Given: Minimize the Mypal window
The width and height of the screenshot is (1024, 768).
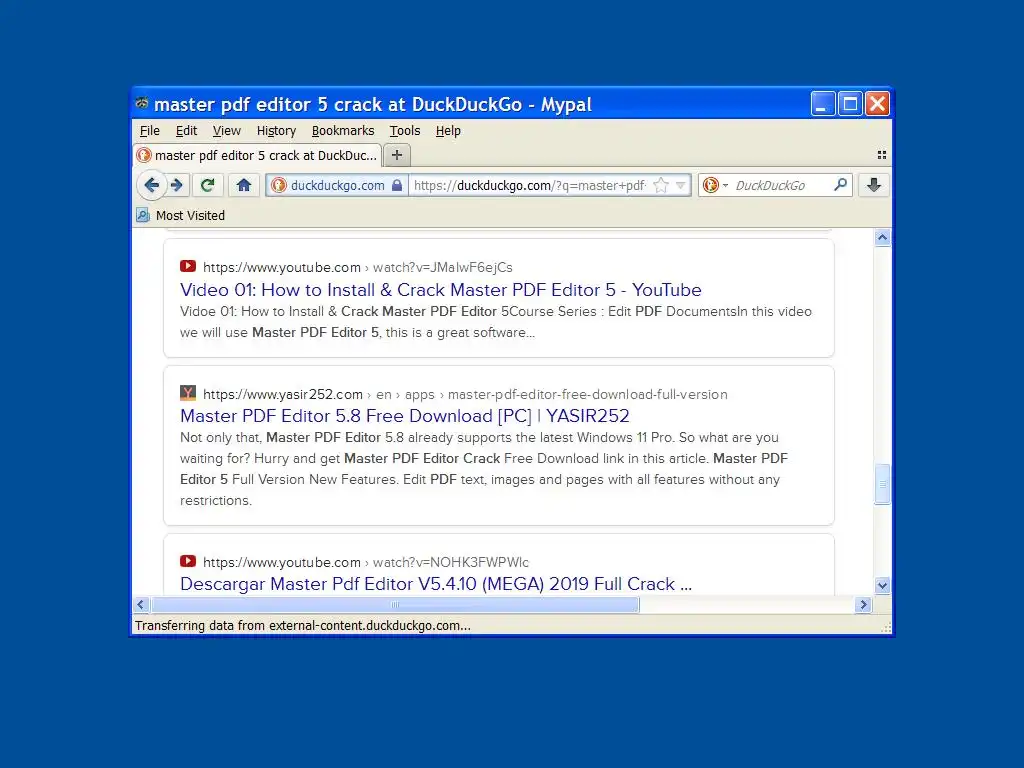Looking at the screenshot, I should pyautogui.click(x=823, y=104).
